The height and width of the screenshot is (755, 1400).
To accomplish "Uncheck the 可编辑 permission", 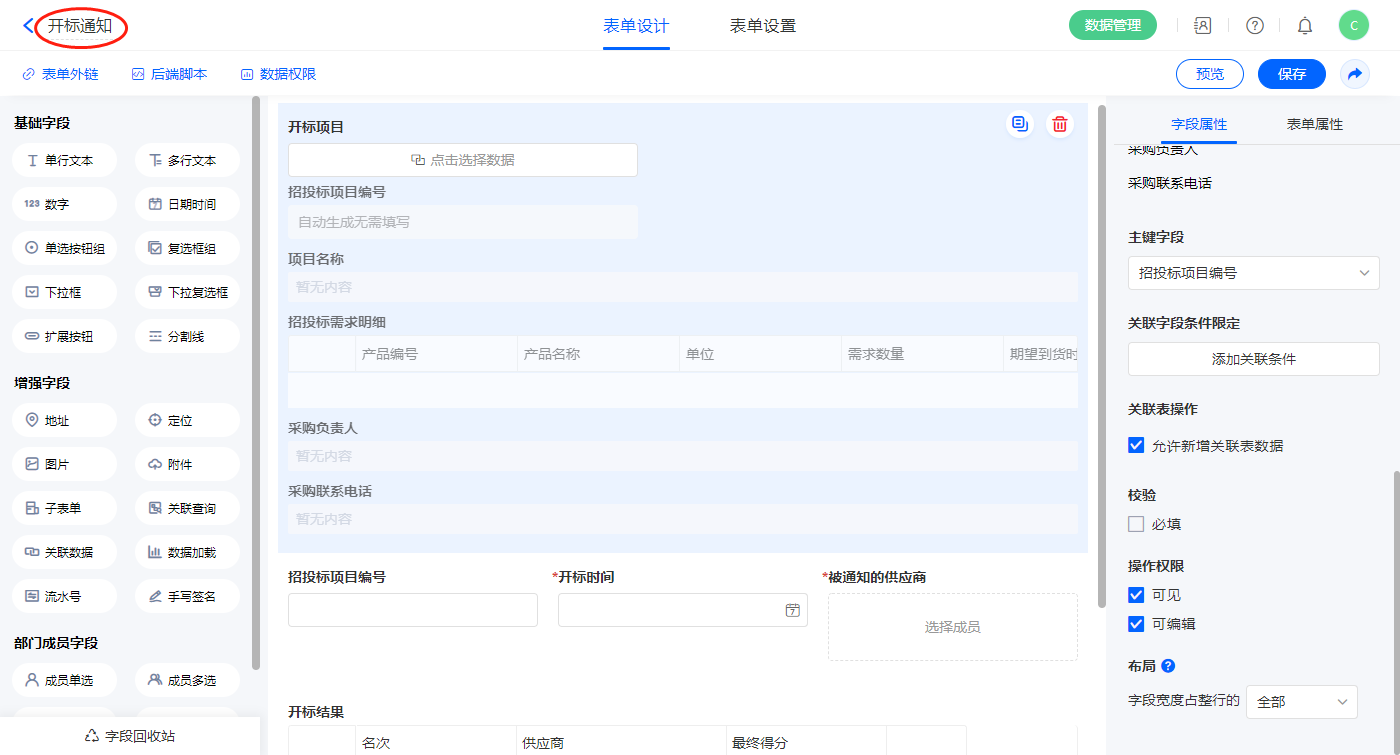I will (x=1136, y=624).
